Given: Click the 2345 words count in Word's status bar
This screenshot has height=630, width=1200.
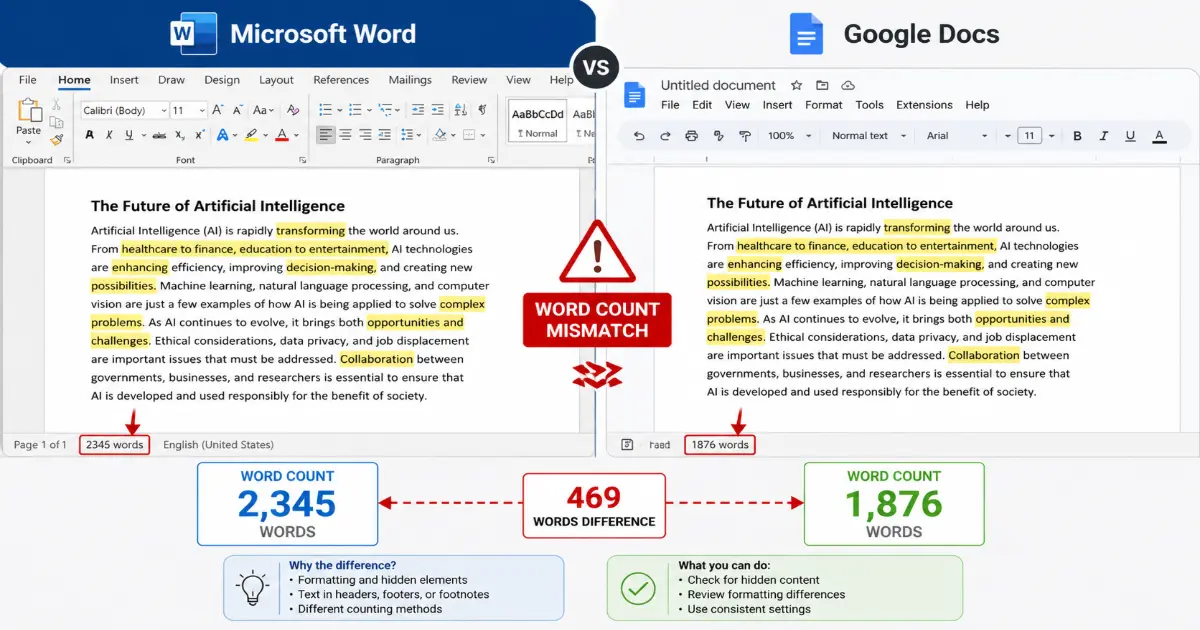Looking at the screenshot, I should (x=113, y=444).
